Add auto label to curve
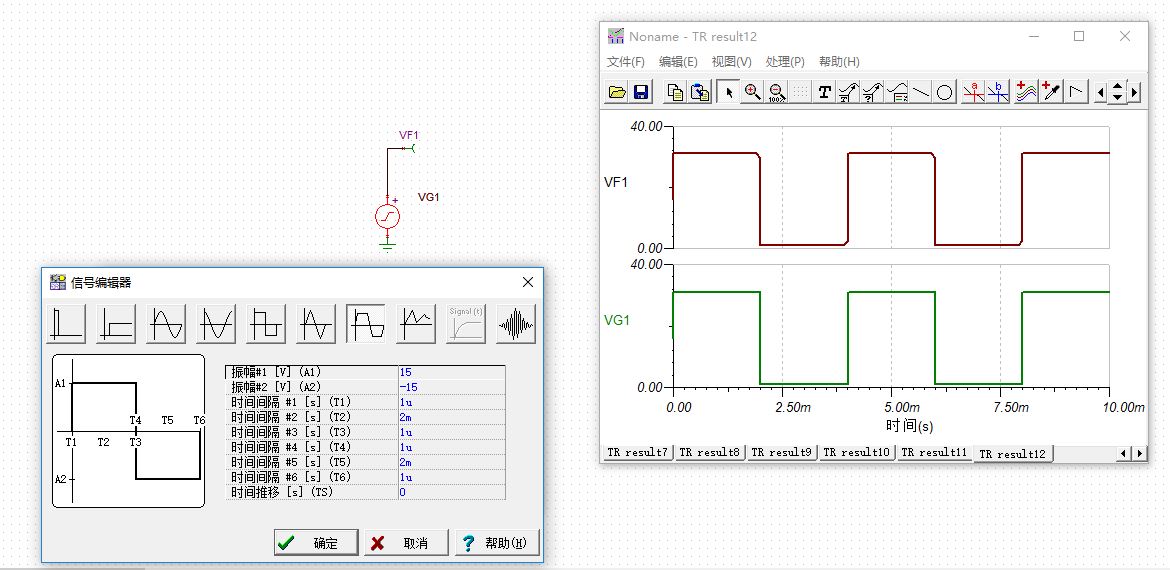Screen dimensions: 1170x570 pyautogui.click(x=848, y=92)
